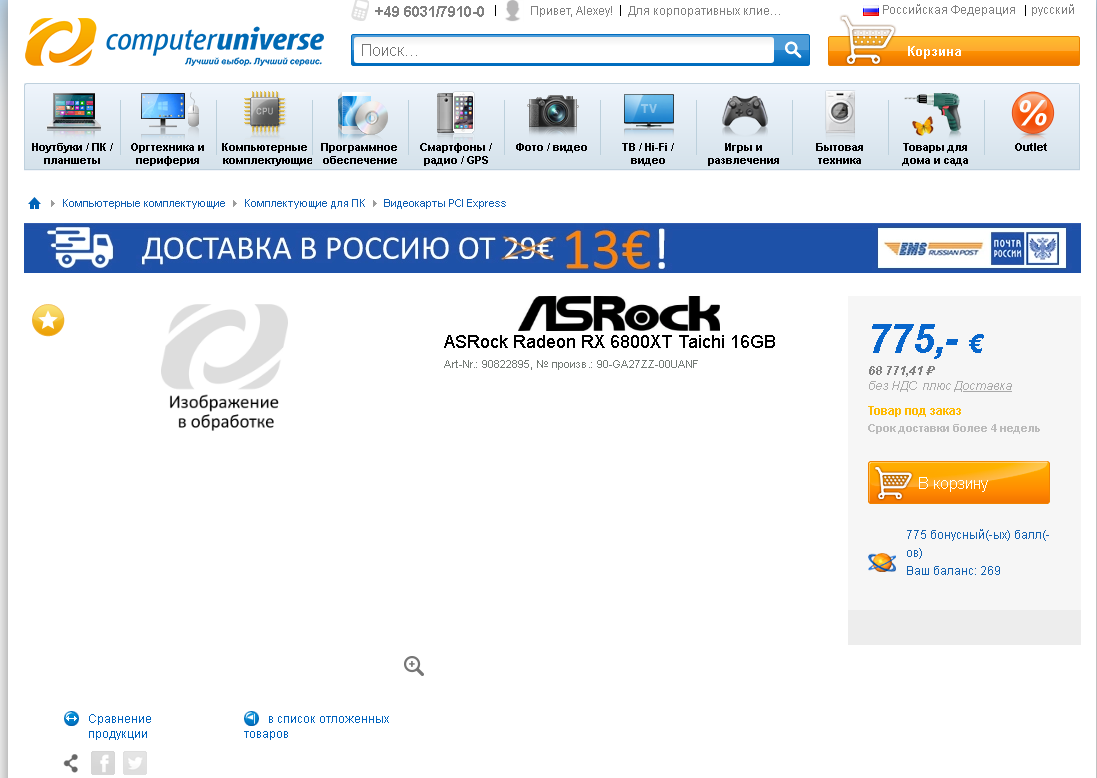This screenshot has width=1097, height=778.
Task: Click Срок доставки более 4 недель text
Action: pos(954,428)
